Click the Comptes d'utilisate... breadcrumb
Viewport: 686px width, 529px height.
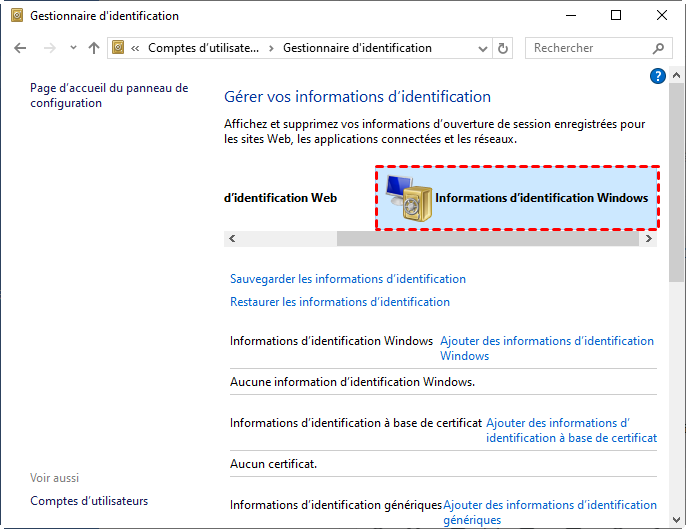coord(203,48)
